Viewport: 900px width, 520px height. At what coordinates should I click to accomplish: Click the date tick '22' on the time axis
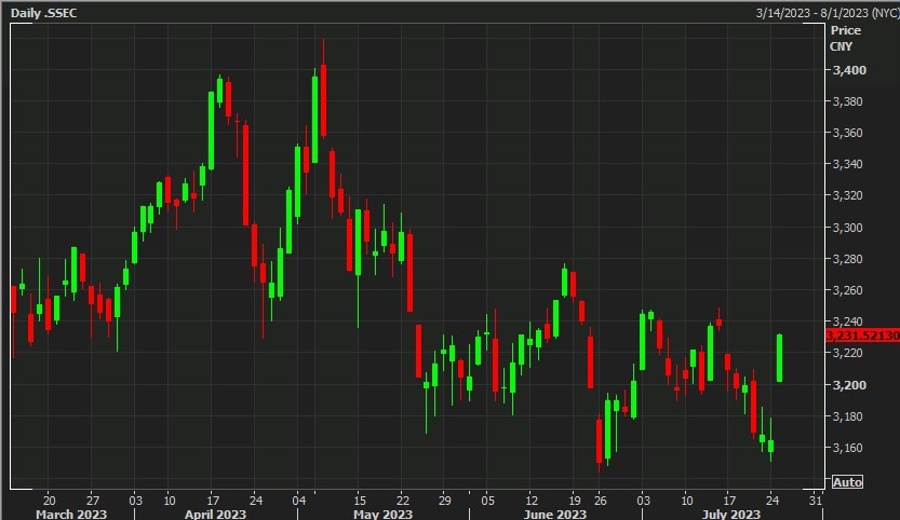coord(403,500)
